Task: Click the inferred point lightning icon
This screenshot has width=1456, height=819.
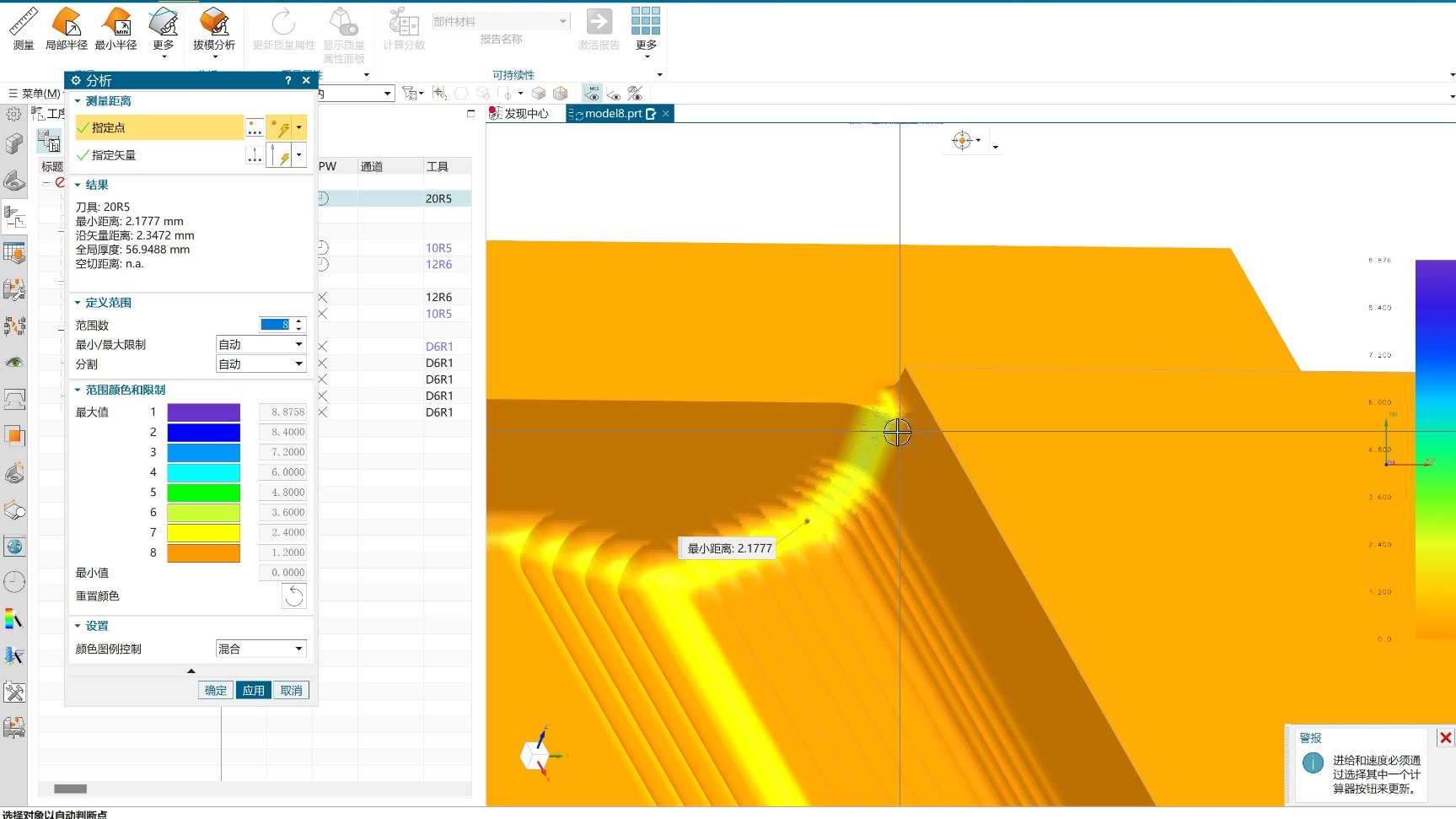Action: pos(279,128)
